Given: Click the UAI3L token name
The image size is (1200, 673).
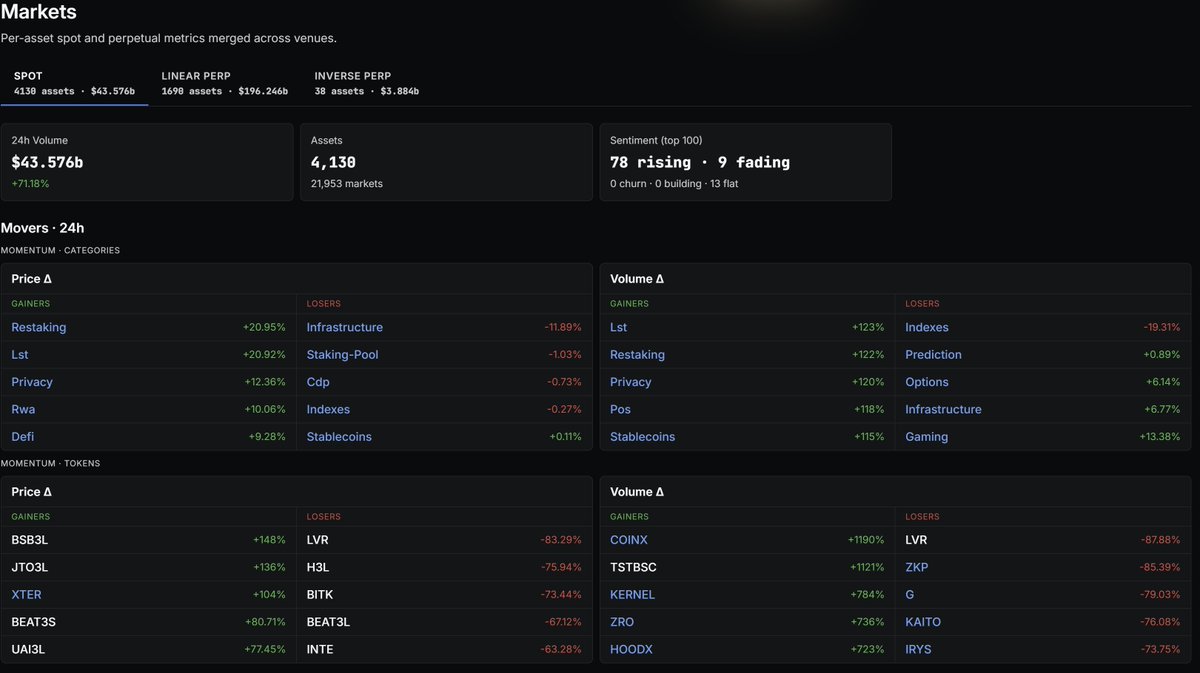Looking at the screenshot, I should coord(28,649).
